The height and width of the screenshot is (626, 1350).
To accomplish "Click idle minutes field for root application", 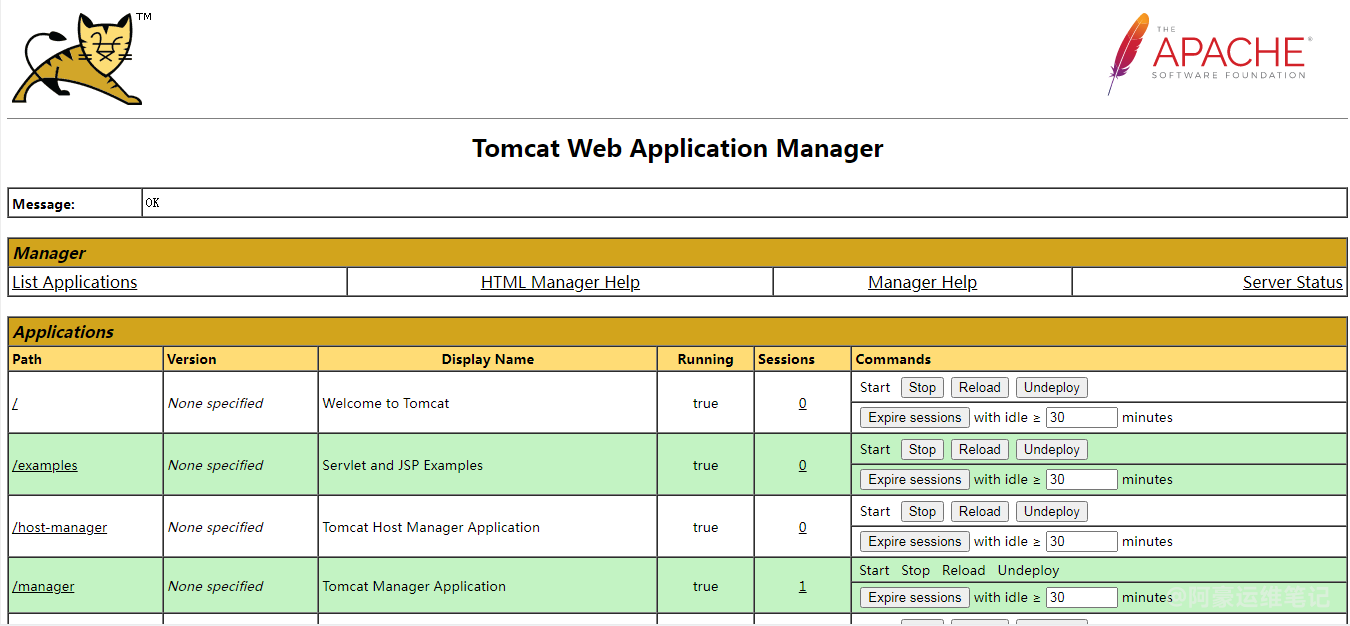I will click(1081, 418).
